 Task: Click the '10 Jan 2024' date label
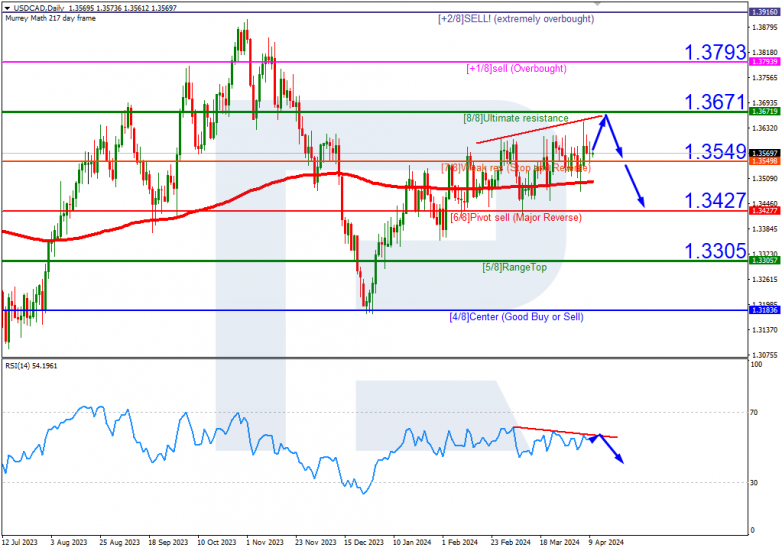click(412, 543)
